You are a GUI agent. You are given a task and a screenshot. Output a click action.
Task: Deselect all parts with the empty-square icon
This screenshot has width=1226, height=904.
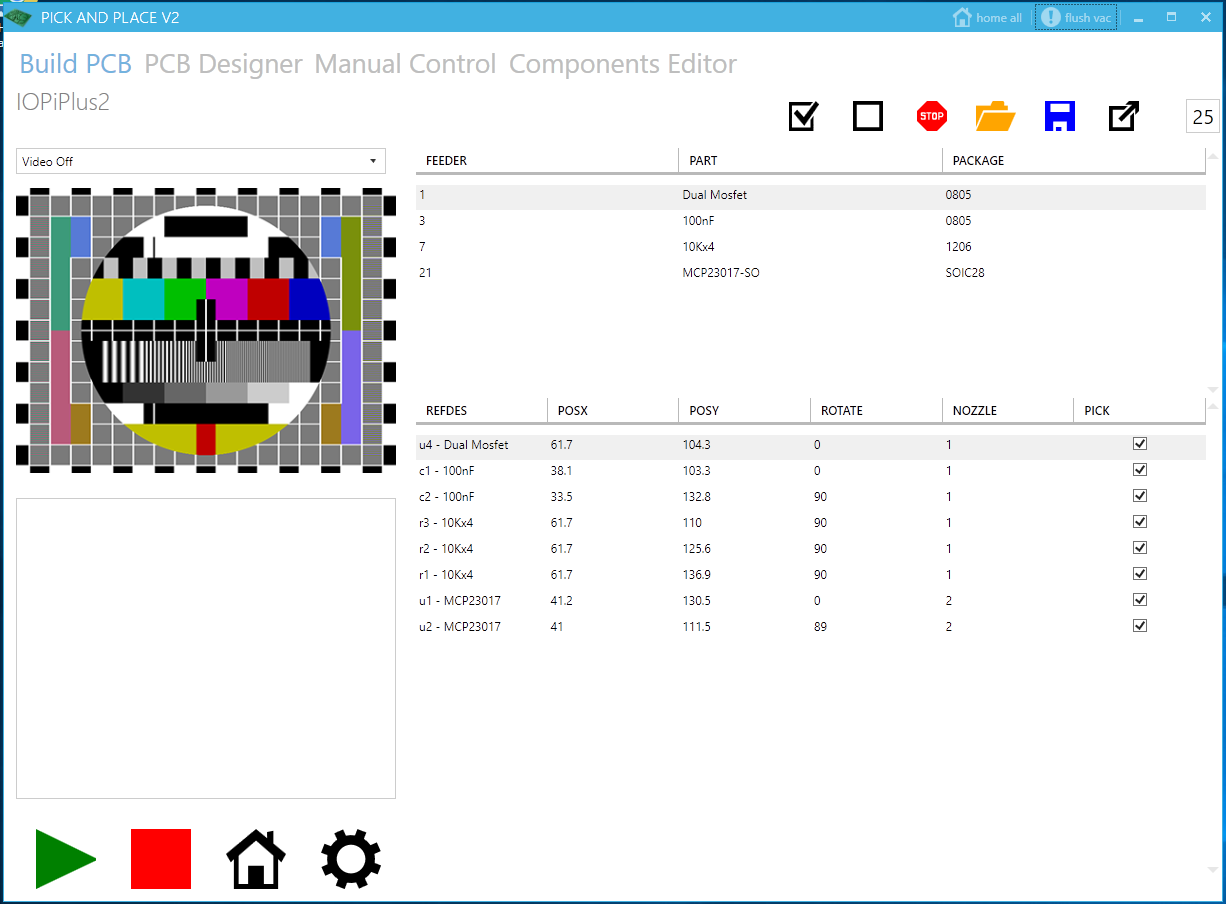coord(867,116)
